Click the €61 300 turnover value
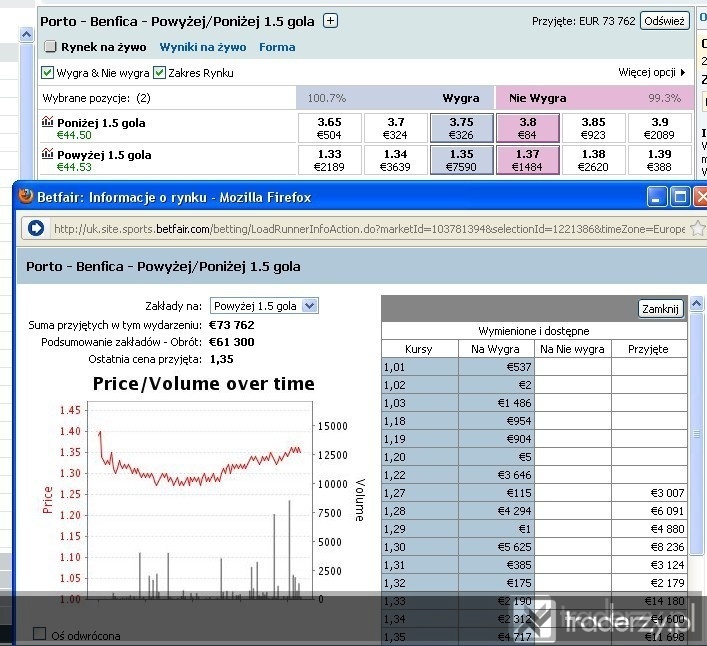707x646 pixels. pyautogui.click(x=232, y=342)
